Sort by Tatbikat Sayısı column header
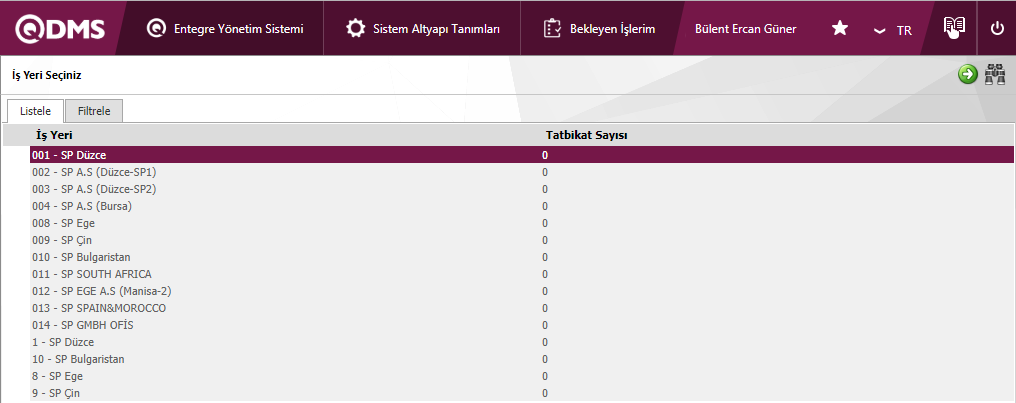This screenshot has width=1016, height=403. click(587, 135)
